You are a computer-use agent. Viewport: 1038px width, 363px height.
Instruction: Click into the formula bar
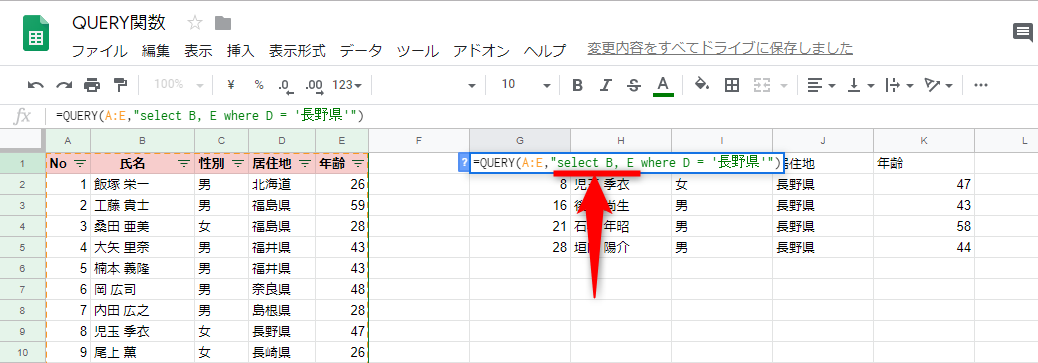pos(543,116)
